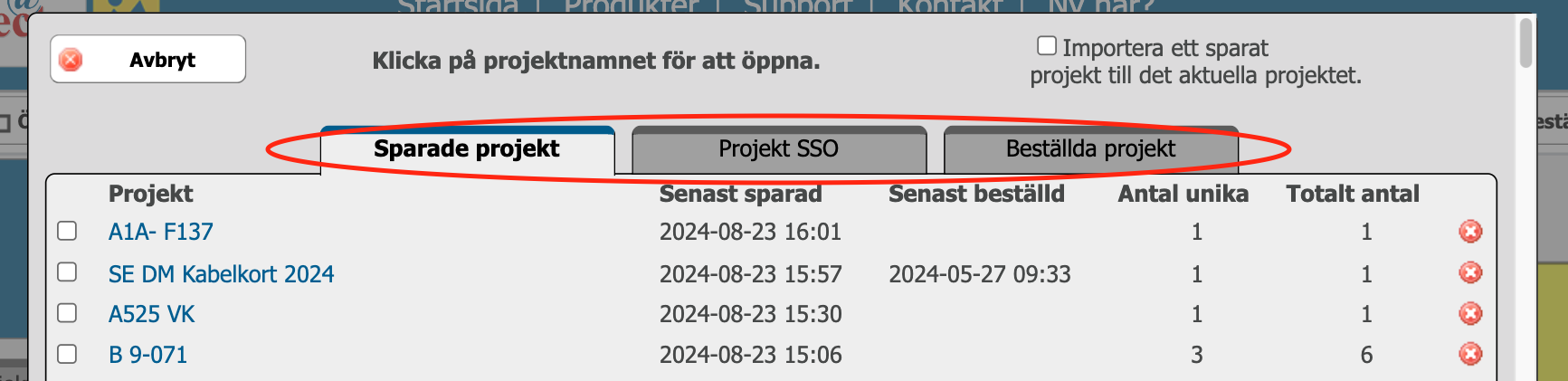Mark the B 9-071 project checkbox
Screen dimensions: 1568x381
click(x=67, y=354)
